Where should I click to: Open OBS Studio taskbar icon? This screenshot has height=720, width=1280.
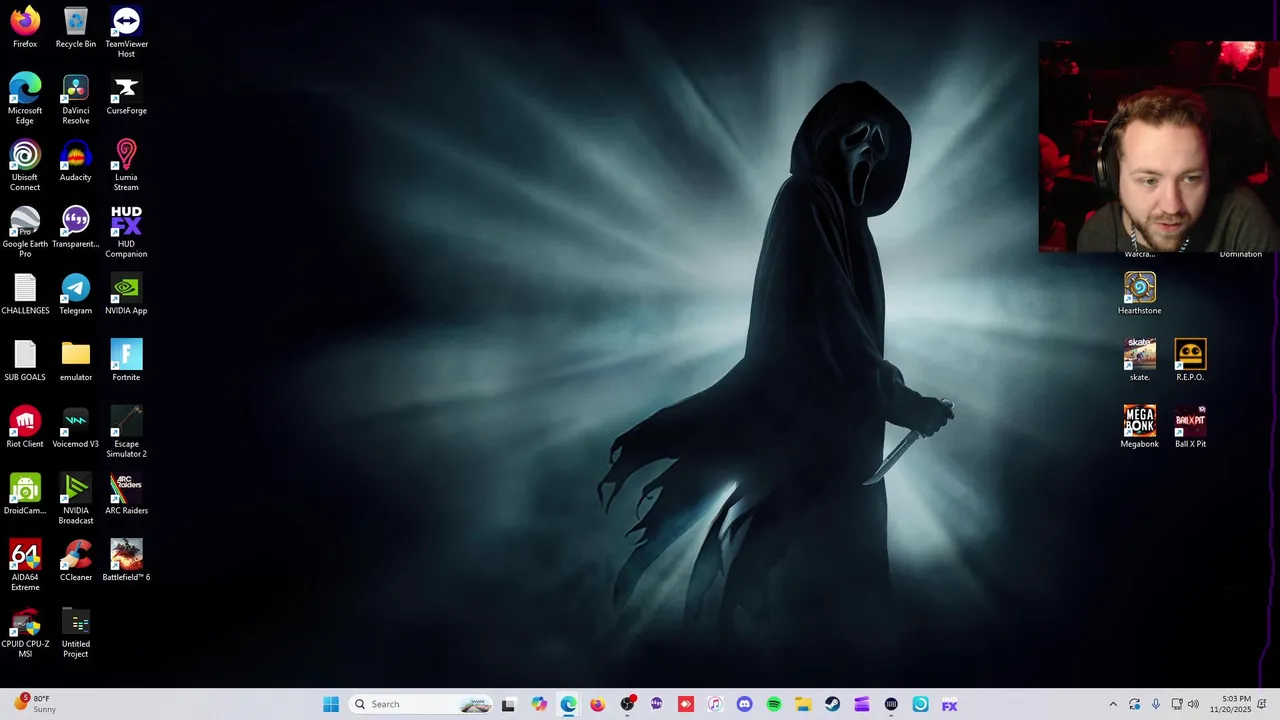coord(627,704)
